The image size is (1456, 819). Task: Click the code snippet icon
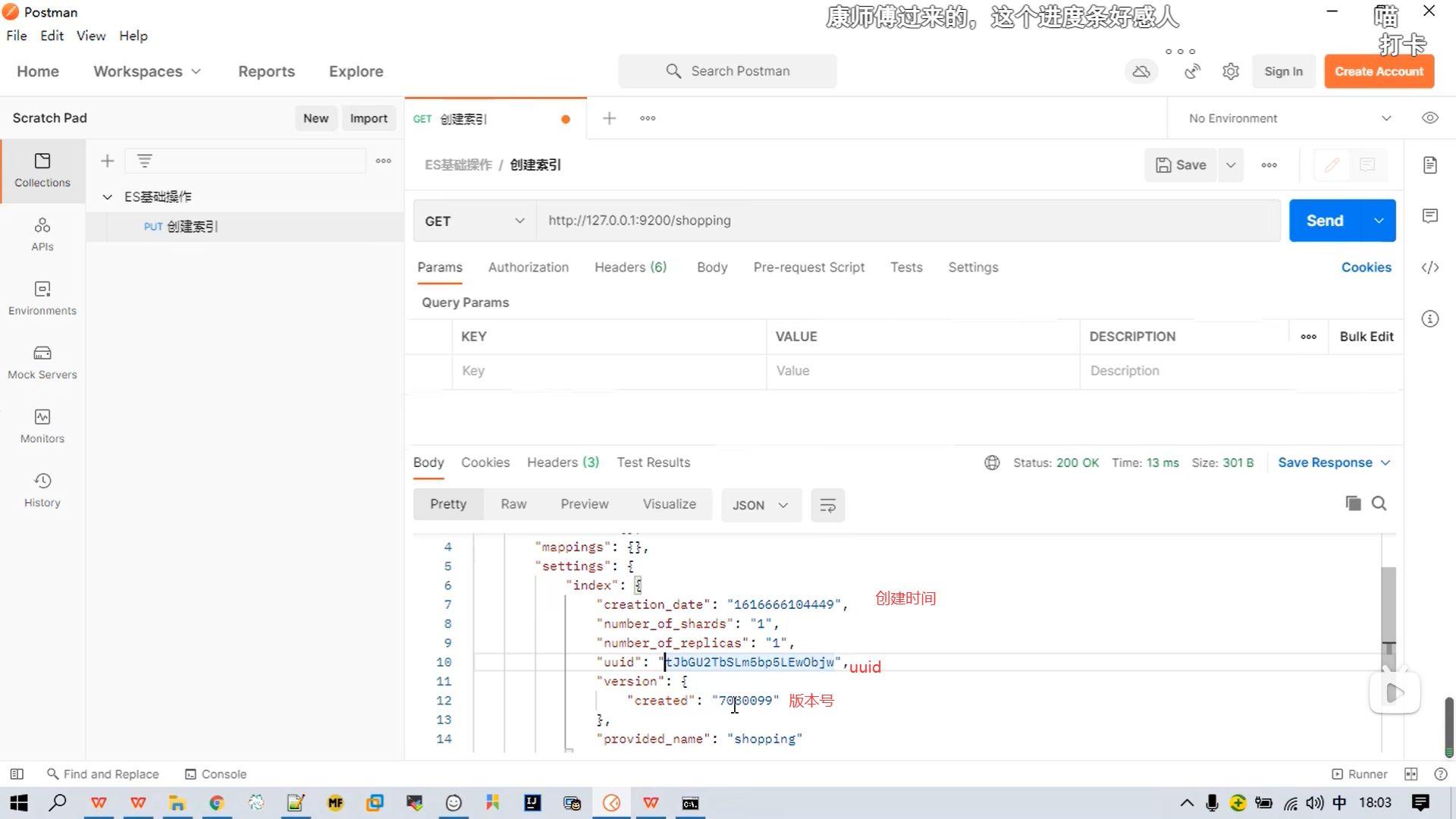click(1429, 267)
